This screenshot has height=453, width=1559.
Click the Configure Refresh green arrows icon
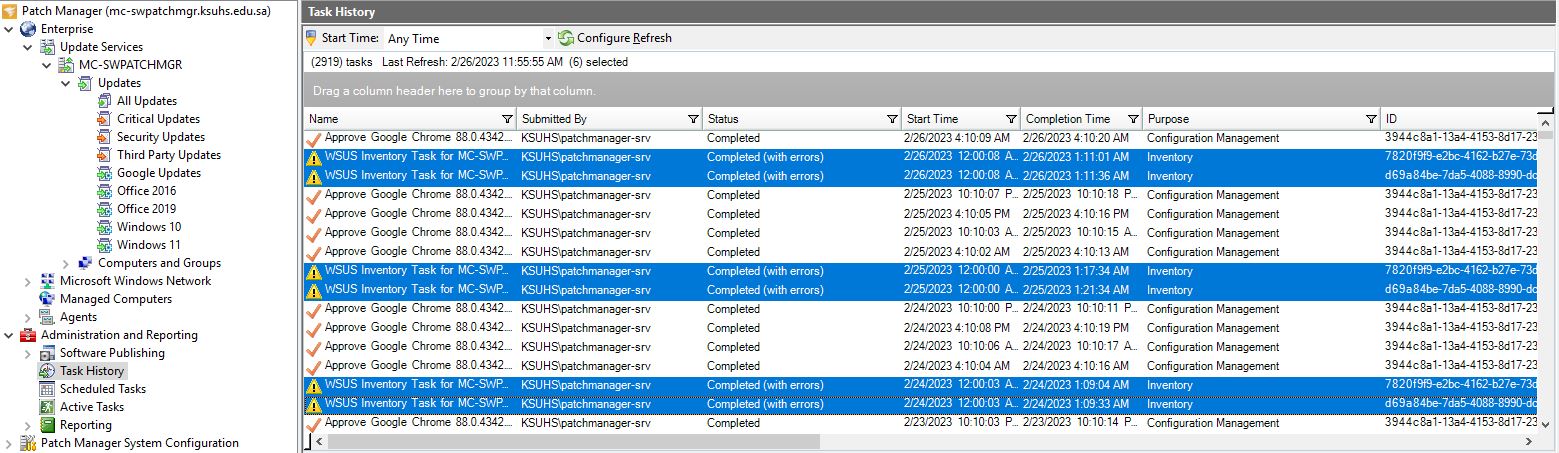(x=566, y=38)
